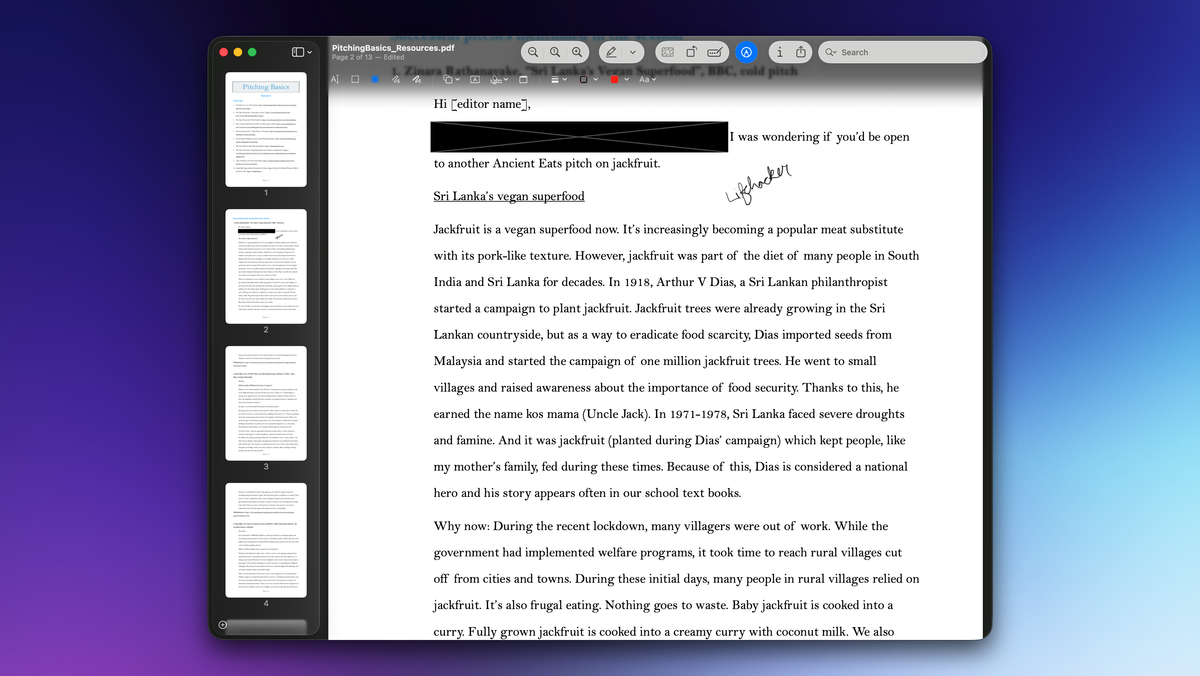Select the Sketch tool in markup bar
The image size is (1200, 676).
(x=396, y=80)
